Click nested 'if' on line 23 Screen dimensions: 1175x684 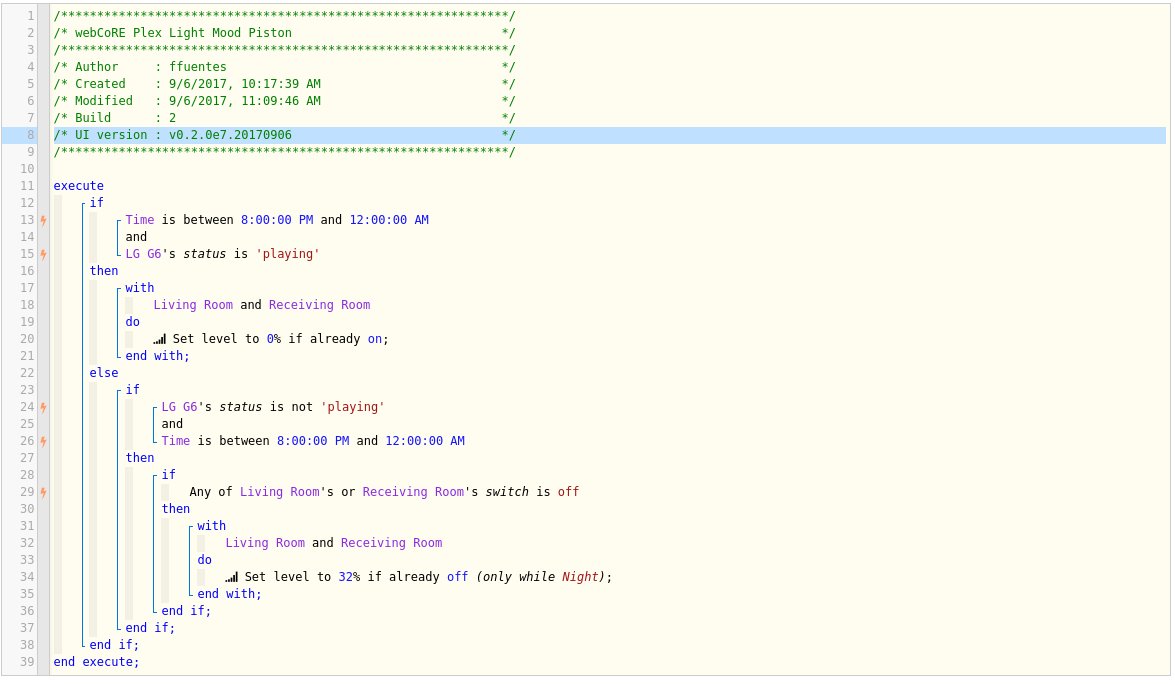click(x=133, y=390)
